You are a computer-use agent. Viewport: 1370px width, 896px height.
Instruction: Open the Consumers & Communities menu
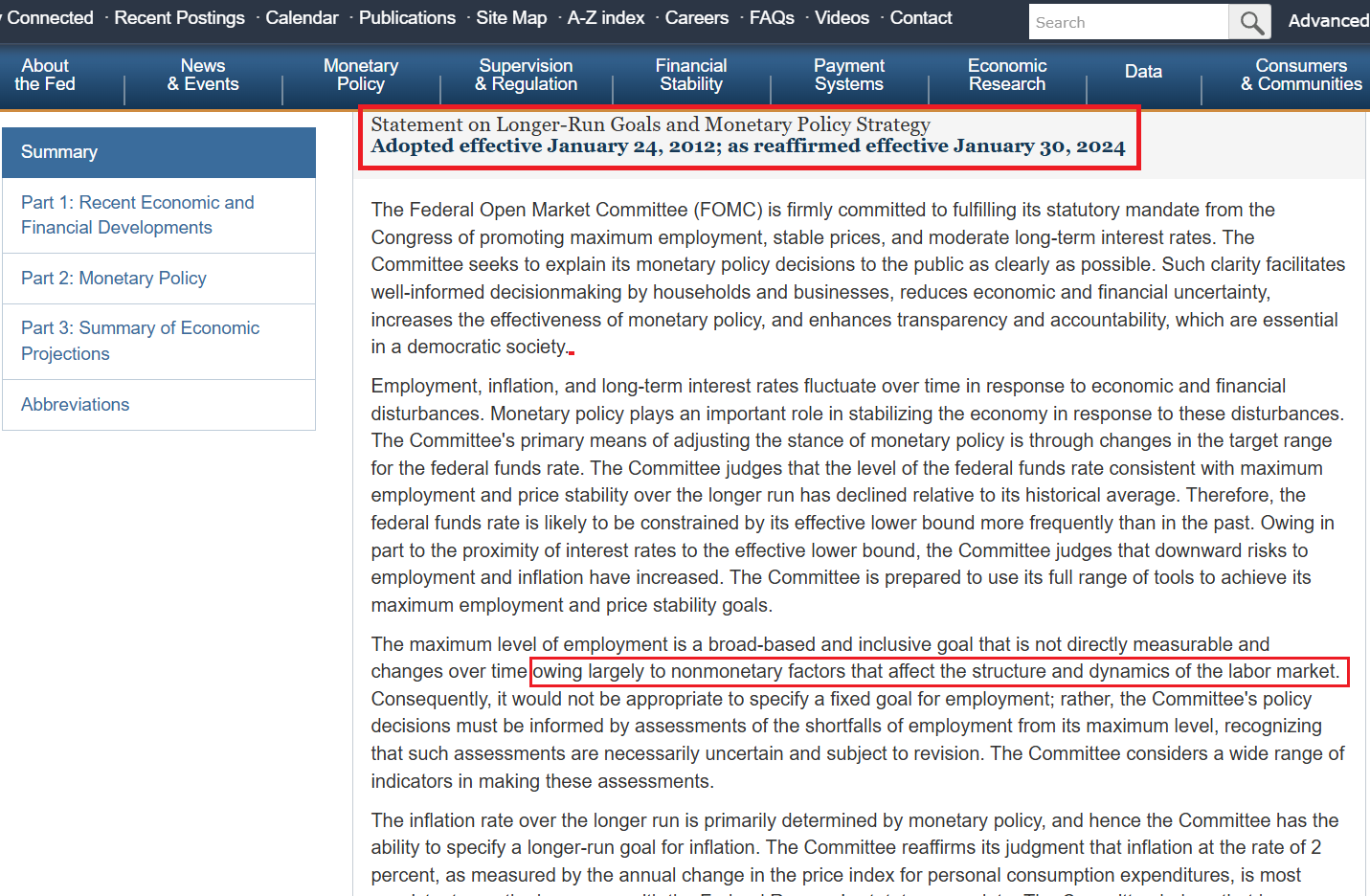(x=1301, y=75)
